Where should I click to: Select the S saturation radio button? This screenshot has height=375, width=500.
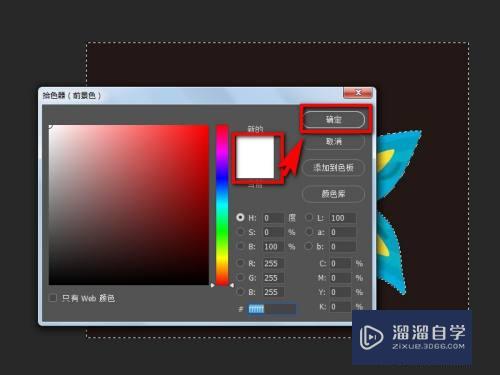(x=240, y=232)
